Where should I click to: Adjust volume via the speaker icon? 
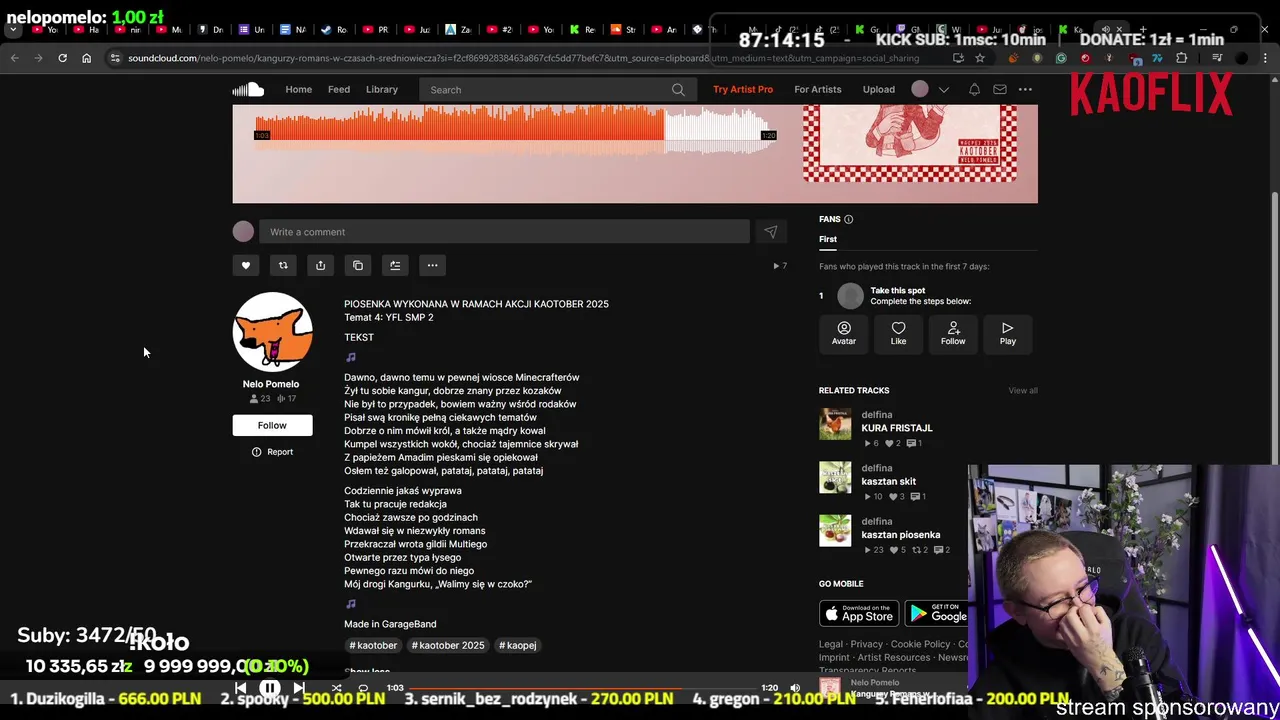[x=795, y=688]
